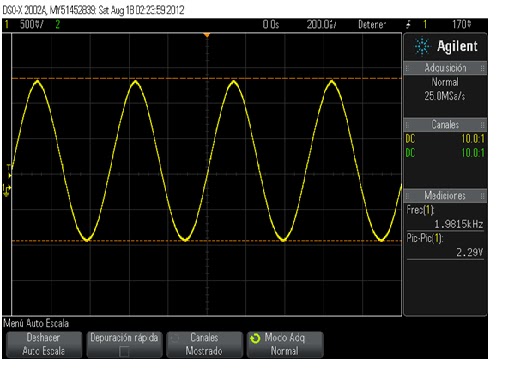Click the green DC coupling for channel 2
The width and height of the screenshot is (508, 384).
[410, 153]
